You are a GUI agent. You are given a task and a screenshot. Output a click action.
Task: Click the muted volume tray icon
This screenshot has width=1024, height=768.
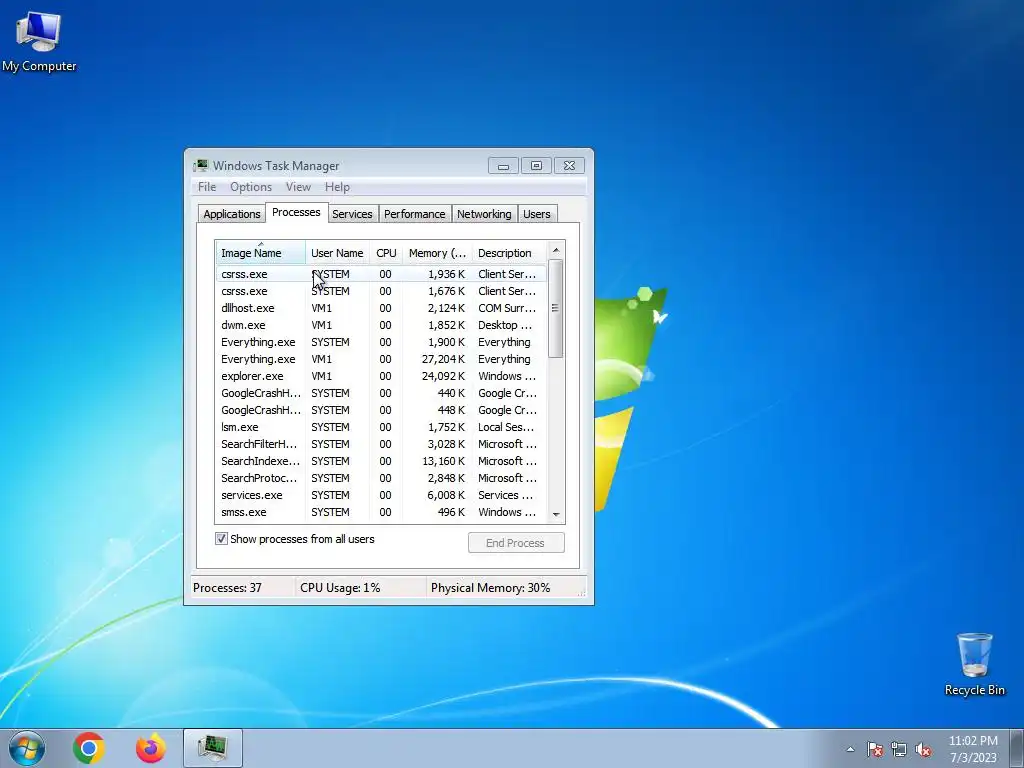click(x=923, y=749)
